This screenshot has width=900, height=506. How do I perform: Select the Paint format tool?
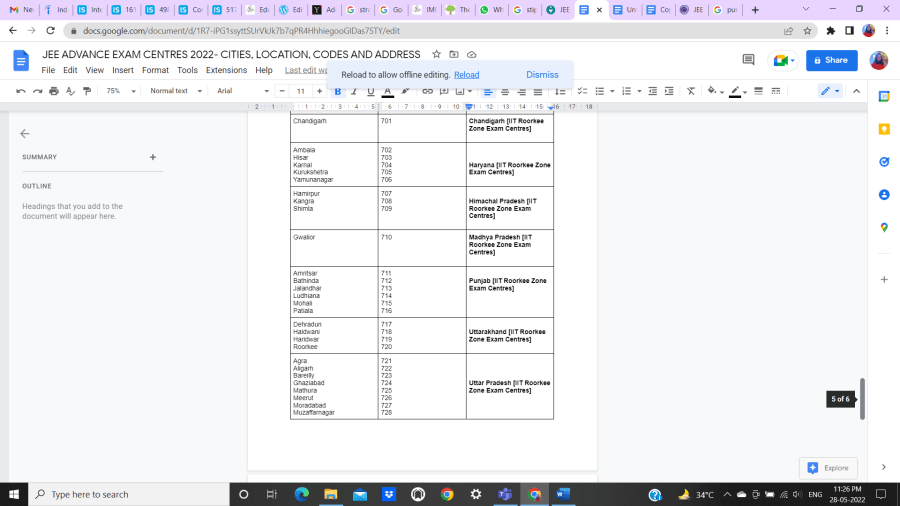[87, 91]
